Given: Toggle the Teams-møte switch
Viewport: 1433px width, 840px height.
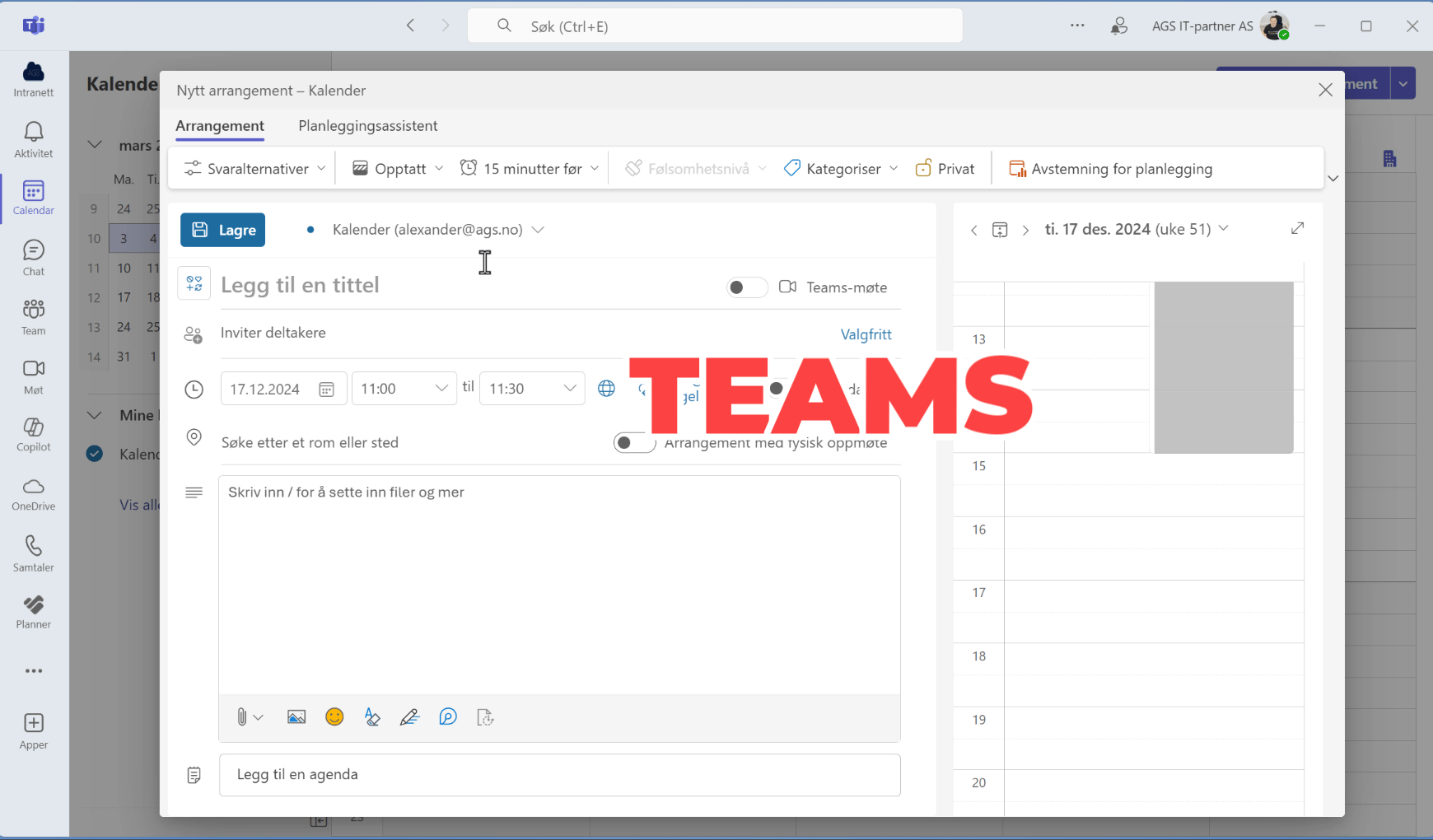Looking at the screenshot, I should click(x=747, y=287).
